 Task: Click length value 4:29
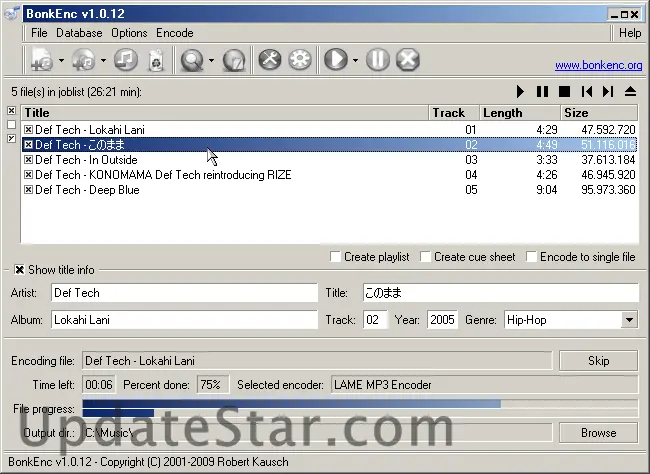547,130
